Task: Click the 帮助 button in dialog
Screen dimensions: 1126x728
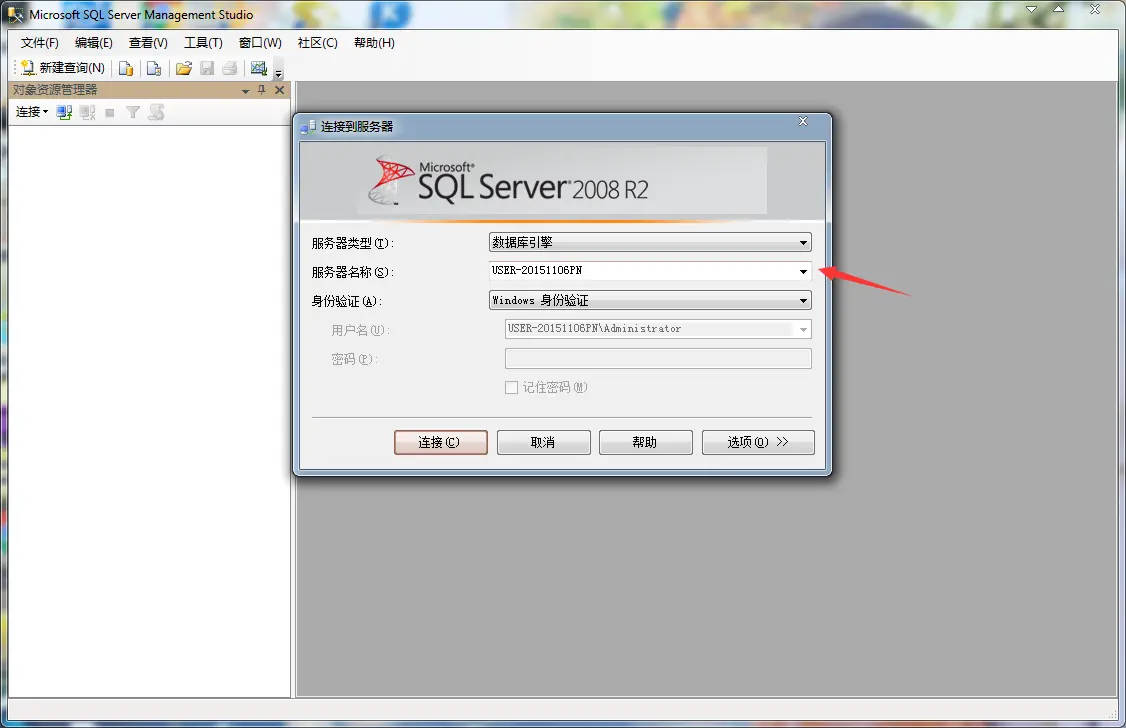Action: [645, 442]
